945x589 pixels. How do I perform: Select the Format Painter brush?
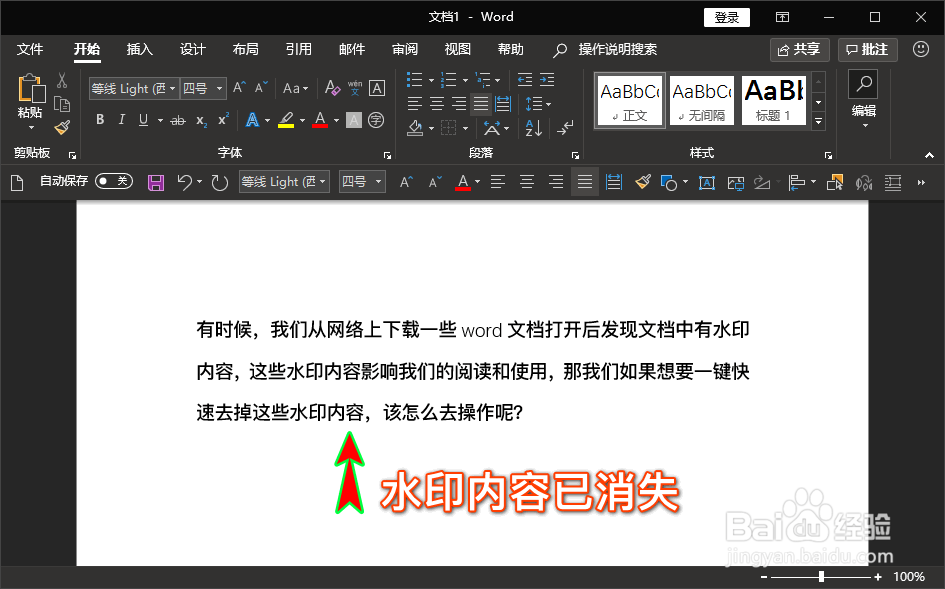[x=60, y=127]
